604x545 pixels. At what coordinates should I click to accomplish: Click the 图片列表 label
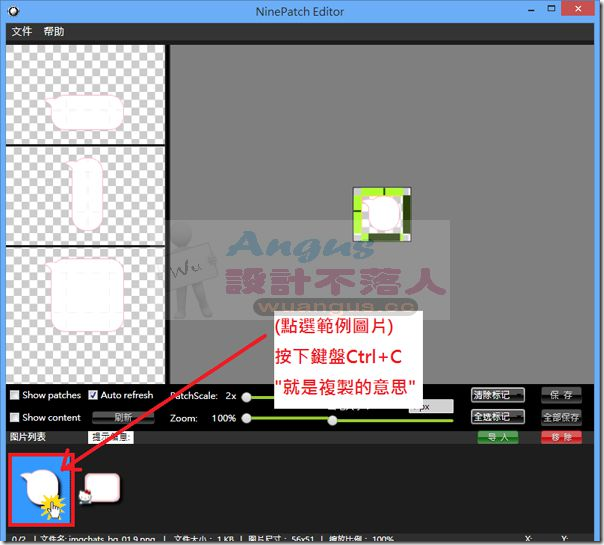(x=28, y=437)
